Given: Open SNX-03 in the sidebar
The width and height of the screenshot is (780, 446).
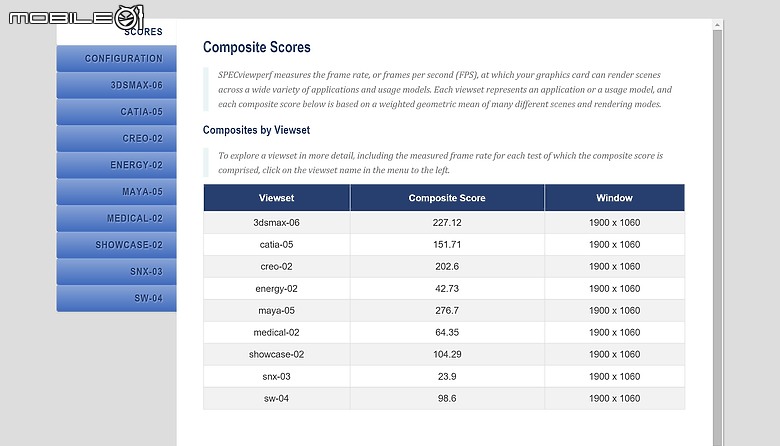Looking at the screenshot, I should click(116, 271).
